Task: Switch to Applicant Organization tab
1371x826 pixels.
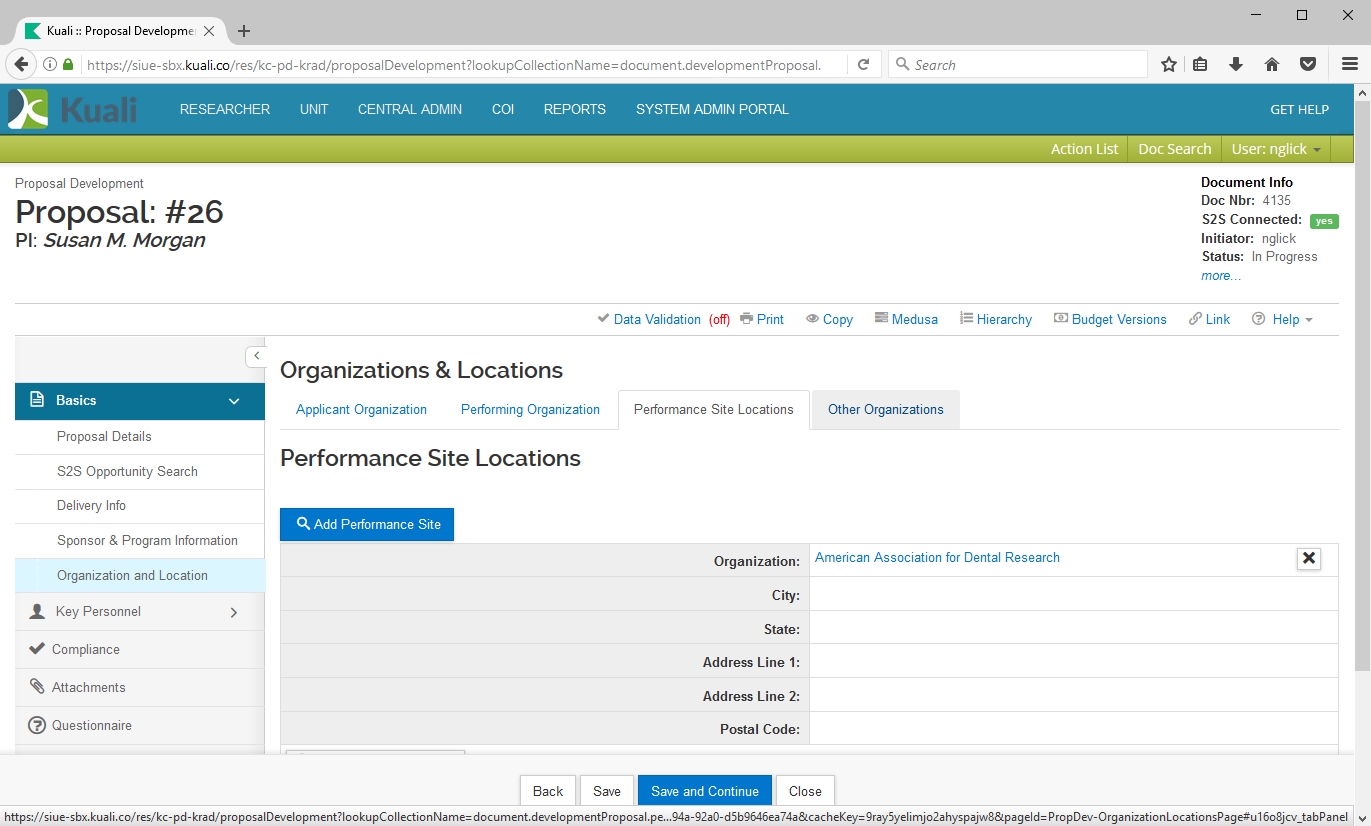Action: [361, 410]
